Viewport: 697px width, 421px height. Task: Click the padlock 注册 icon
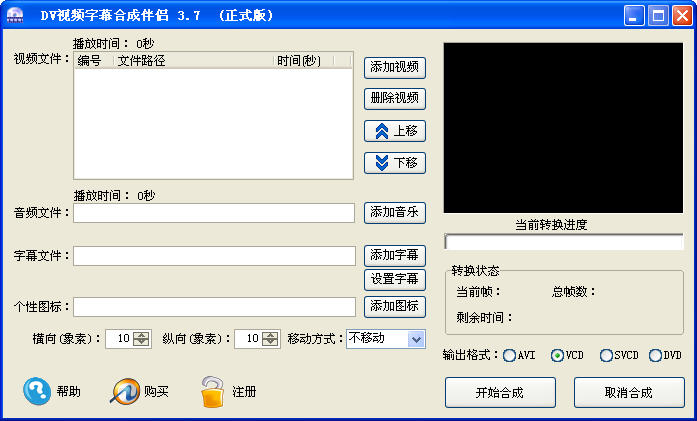tap(212, 392)
